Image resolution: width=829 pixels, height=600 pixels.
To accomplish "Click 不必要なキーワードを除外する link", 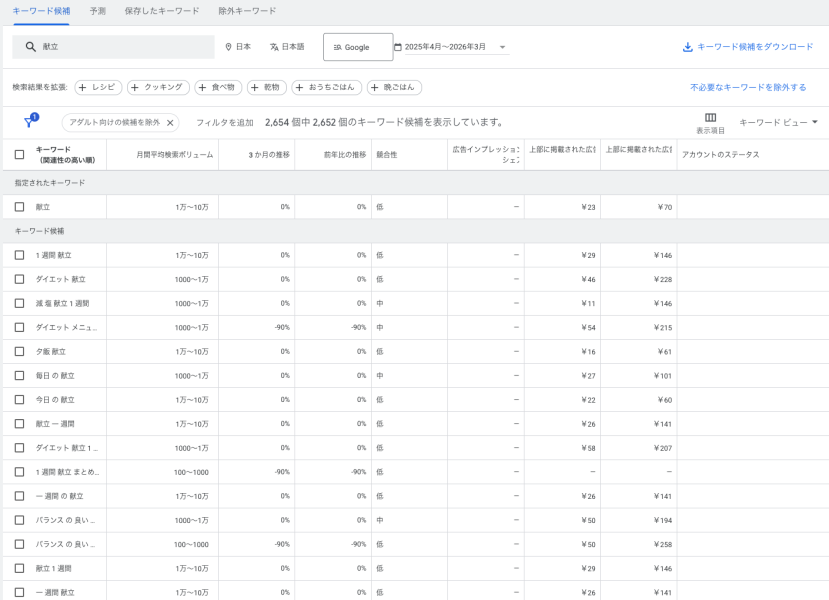I will (748, 87).
